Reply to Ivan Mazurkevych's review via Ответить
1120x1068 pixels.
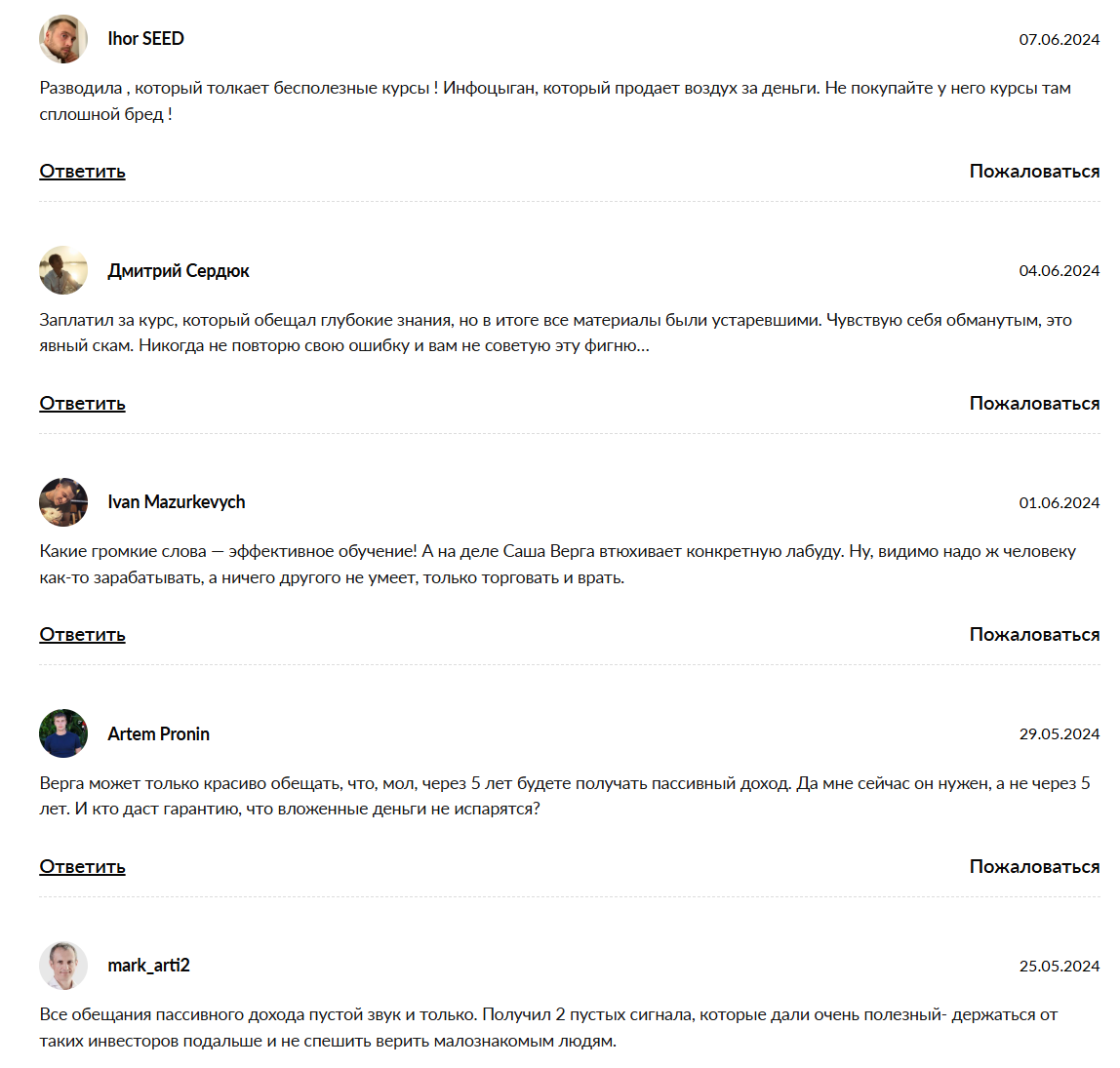click(83, 635)
